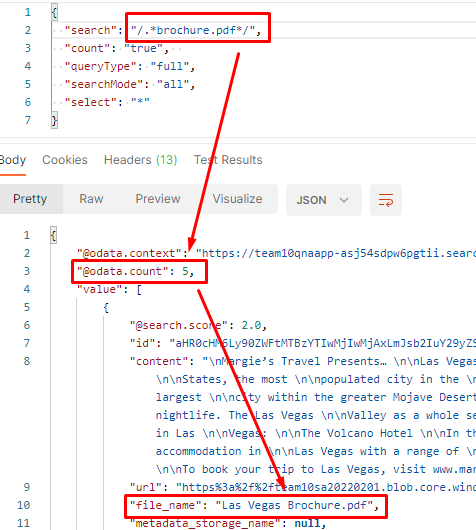Click the "searchMode" key in request body
The height and width of the screenshot is (530, 476).
(104, 84)
